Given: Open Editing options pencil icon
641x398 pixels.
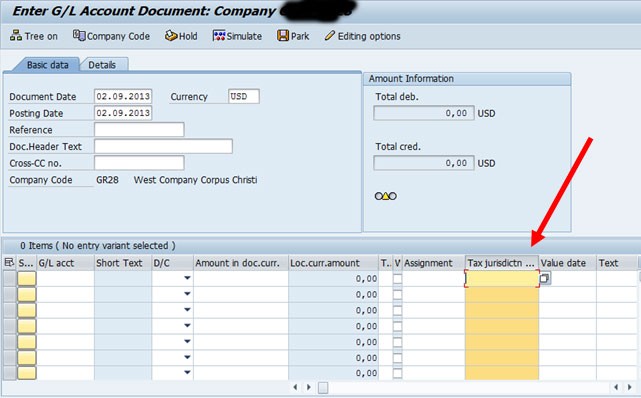Looking at the screenshot, I should pyautogui.click(x=330, y=36).
